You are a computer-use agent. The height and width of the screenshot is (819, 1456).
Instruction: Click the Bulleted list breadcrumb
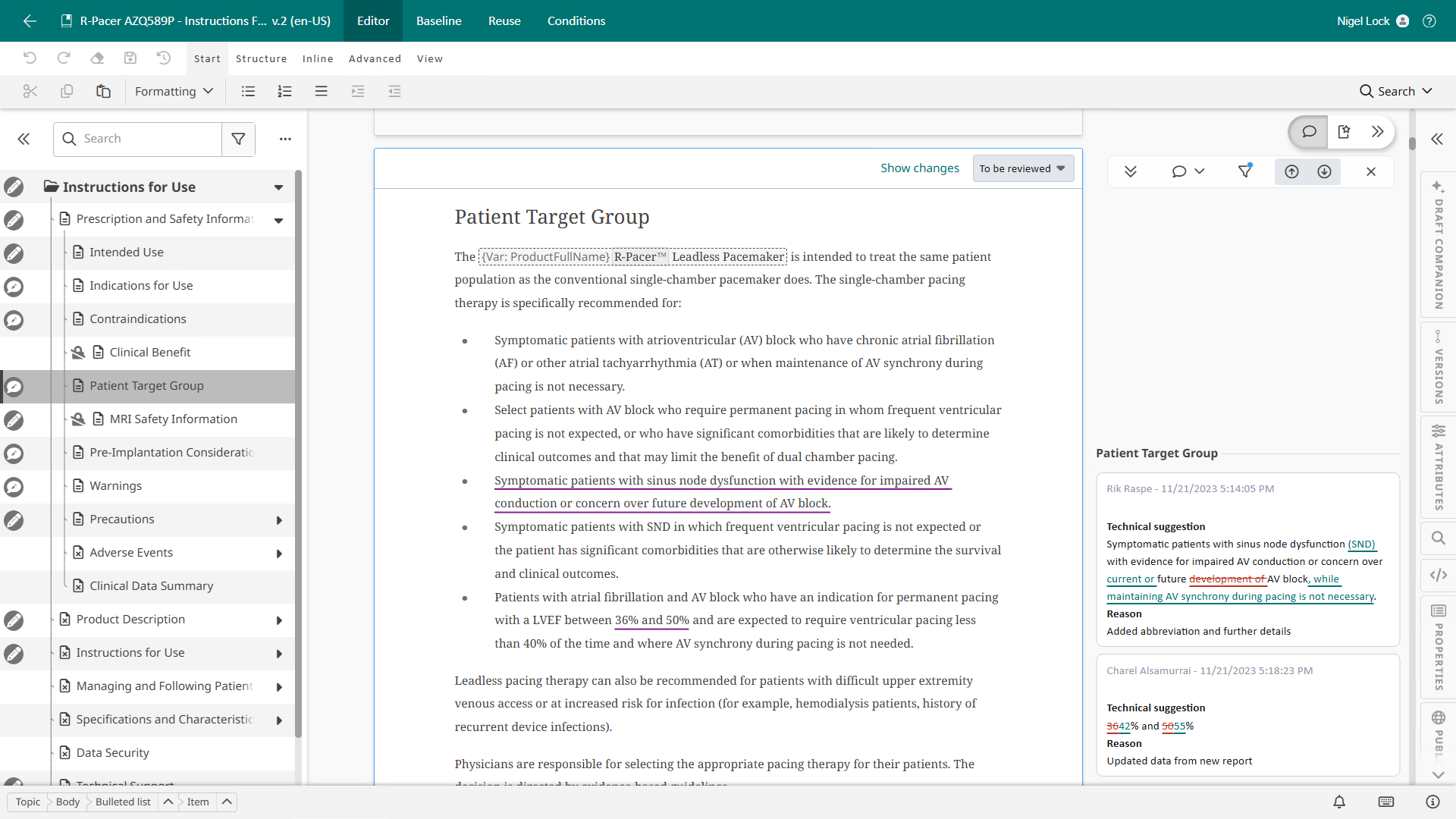coord(123,802)
